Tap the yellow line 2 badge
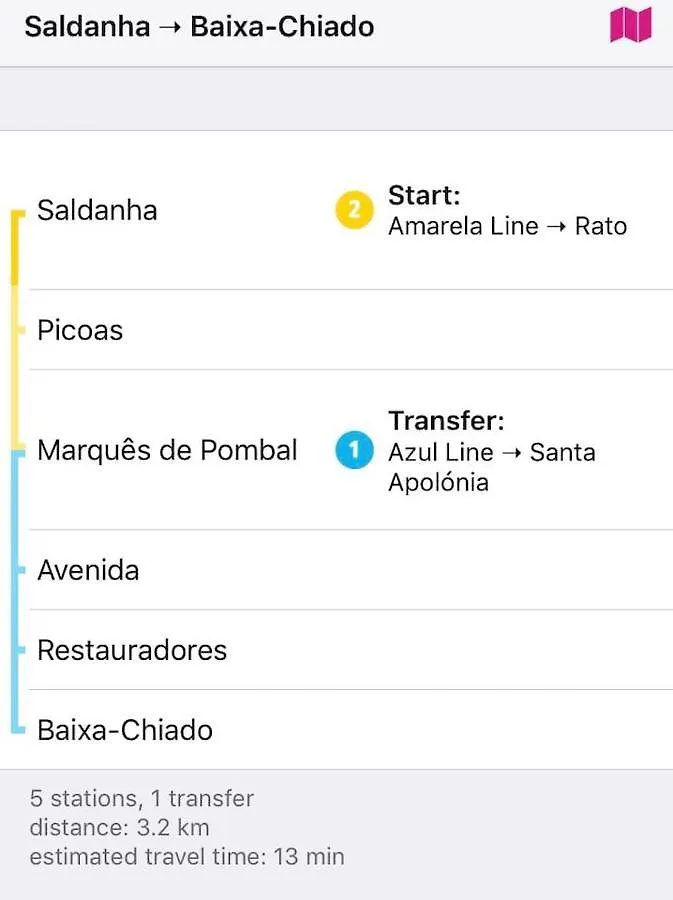 354,210
